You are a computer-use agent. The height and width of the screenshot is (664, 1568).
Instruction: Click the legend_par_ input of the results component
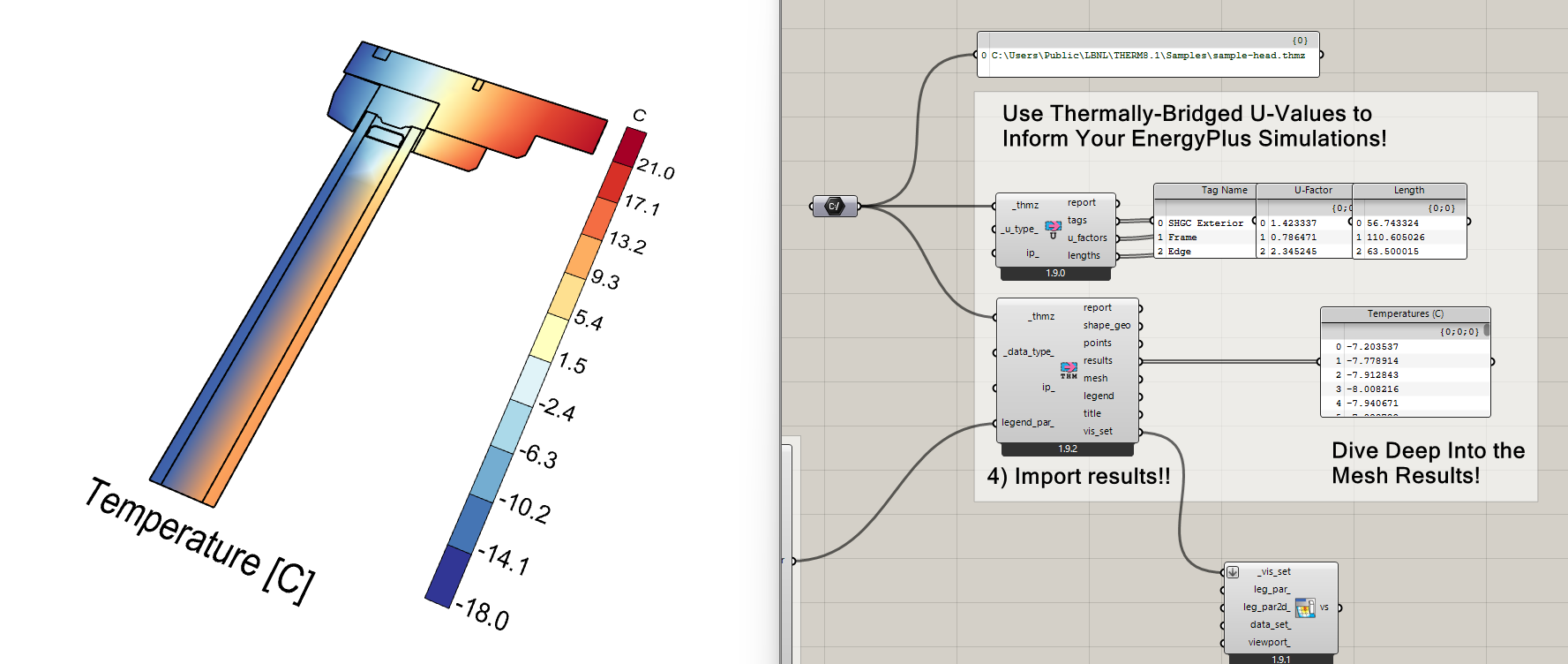tap(1027, 423)
